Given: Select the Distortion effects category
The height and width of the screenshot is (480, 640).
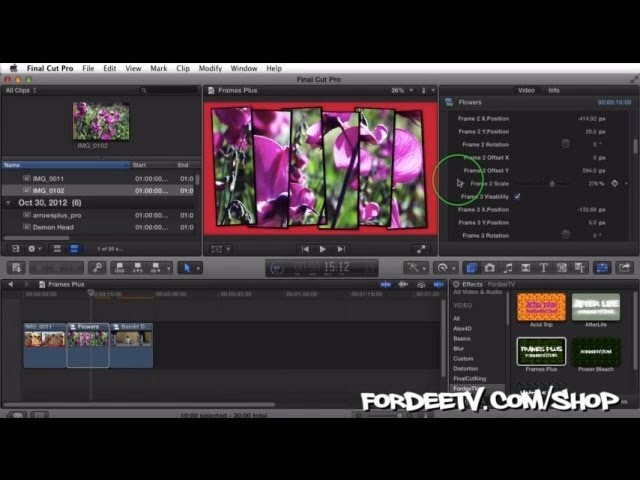Looking at the screenshot, I should (465, 369).
